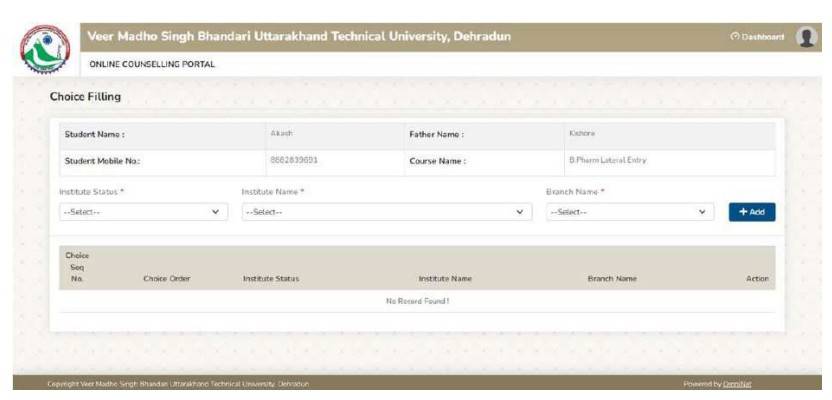Image resolution: width=832 pixels, height=400 pixels.
Task: Open the Institute Status dropdown
Action: click(143, 212)
